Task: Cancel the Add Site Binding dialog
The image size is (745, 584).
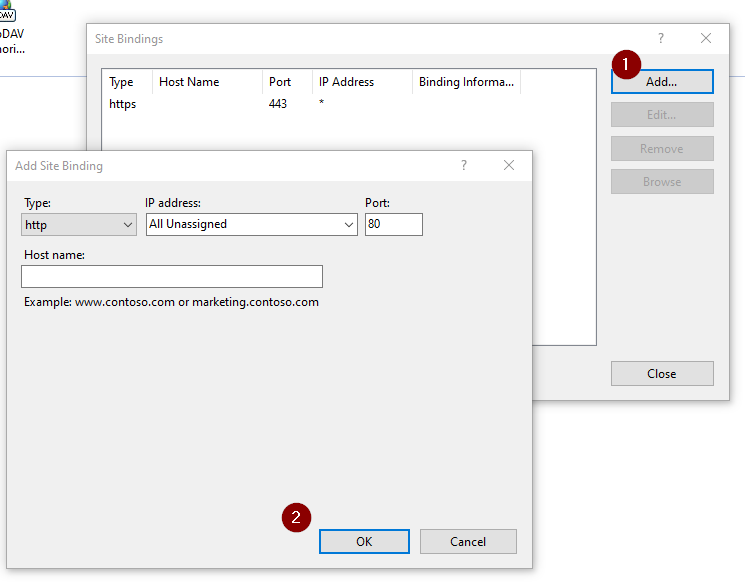Action: coord(468,542)
